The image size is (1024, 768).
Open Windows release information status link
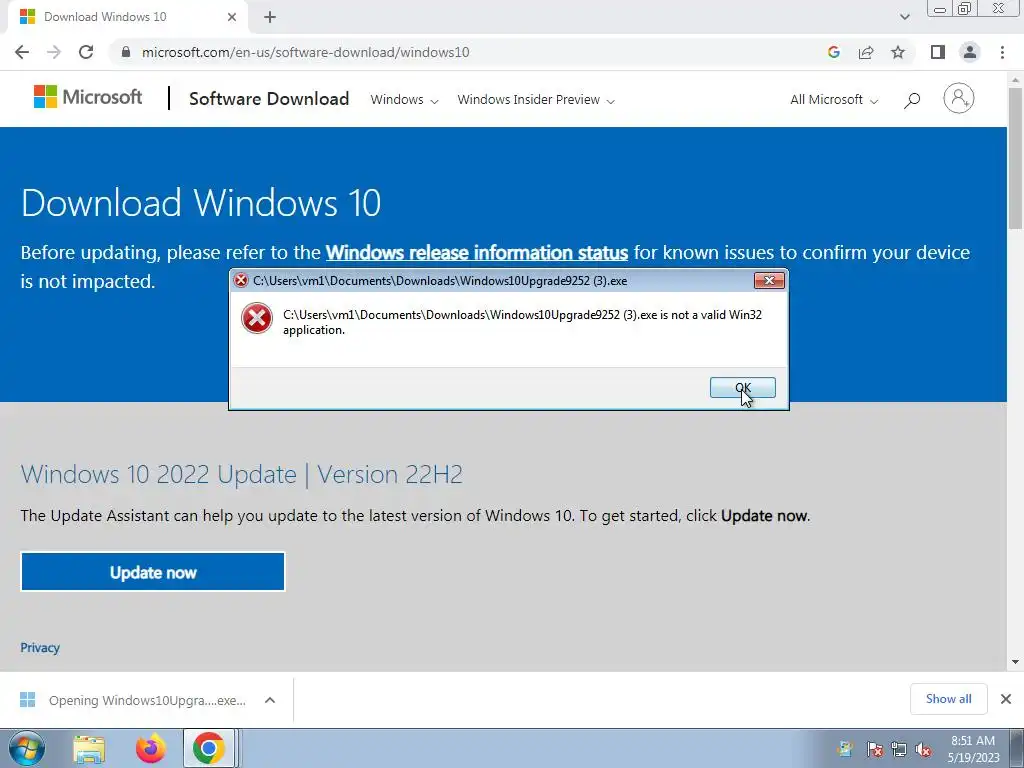[x=477, y=253]
